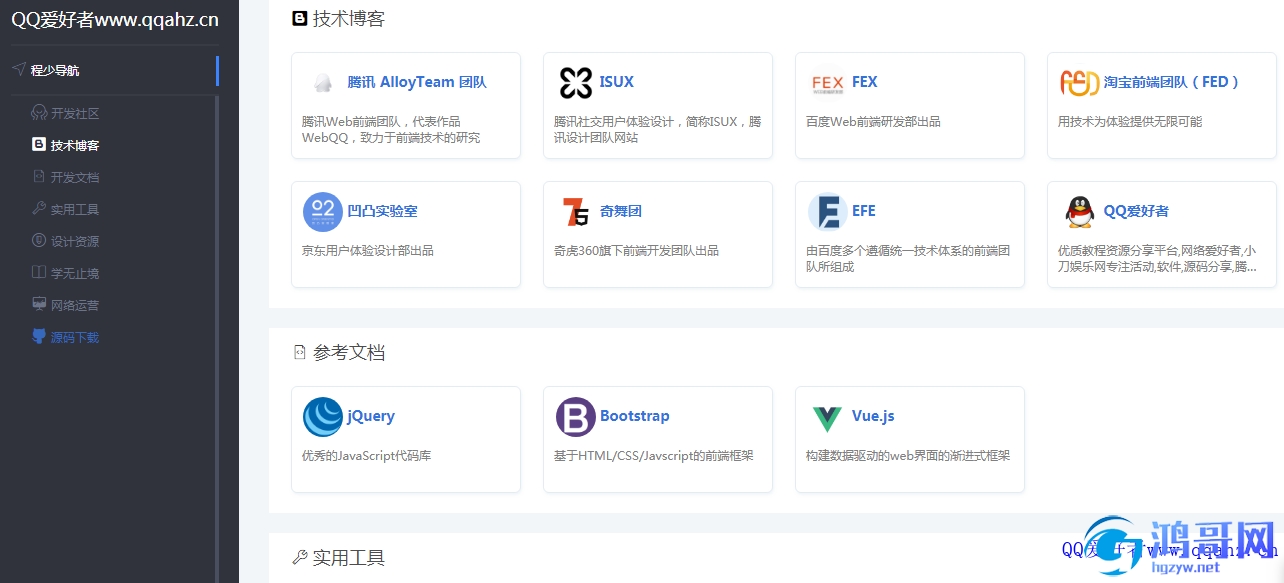
Task: Click the 腾讯 AlloyTeam card logo icon
Action: click(x=322, y=83)
